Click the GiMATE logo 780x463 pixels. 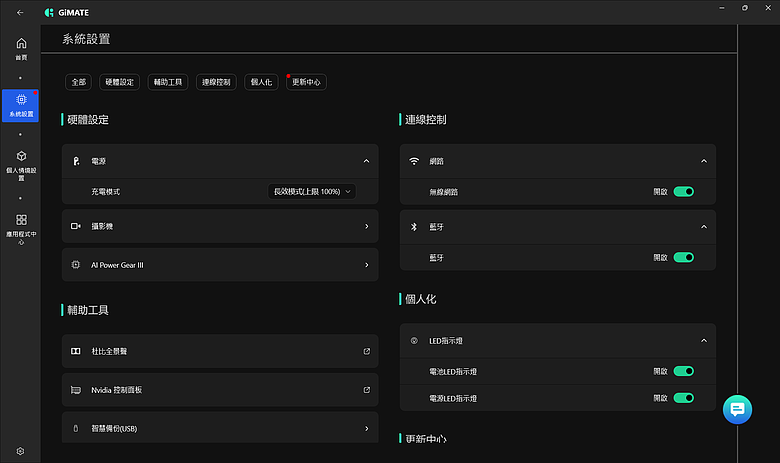pyautogui.click(x=67, y=12)
